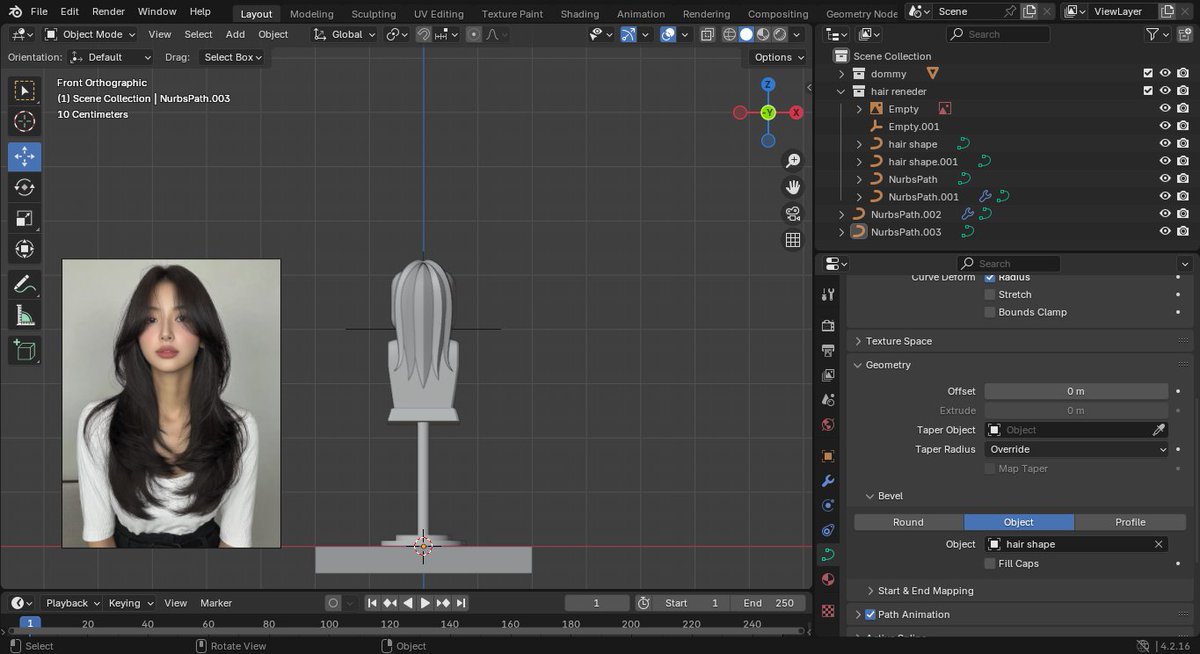The height and width of the screenshot is (654, 1200).
Task: Open the Object Mode dropdown
Action: (89, 34)
